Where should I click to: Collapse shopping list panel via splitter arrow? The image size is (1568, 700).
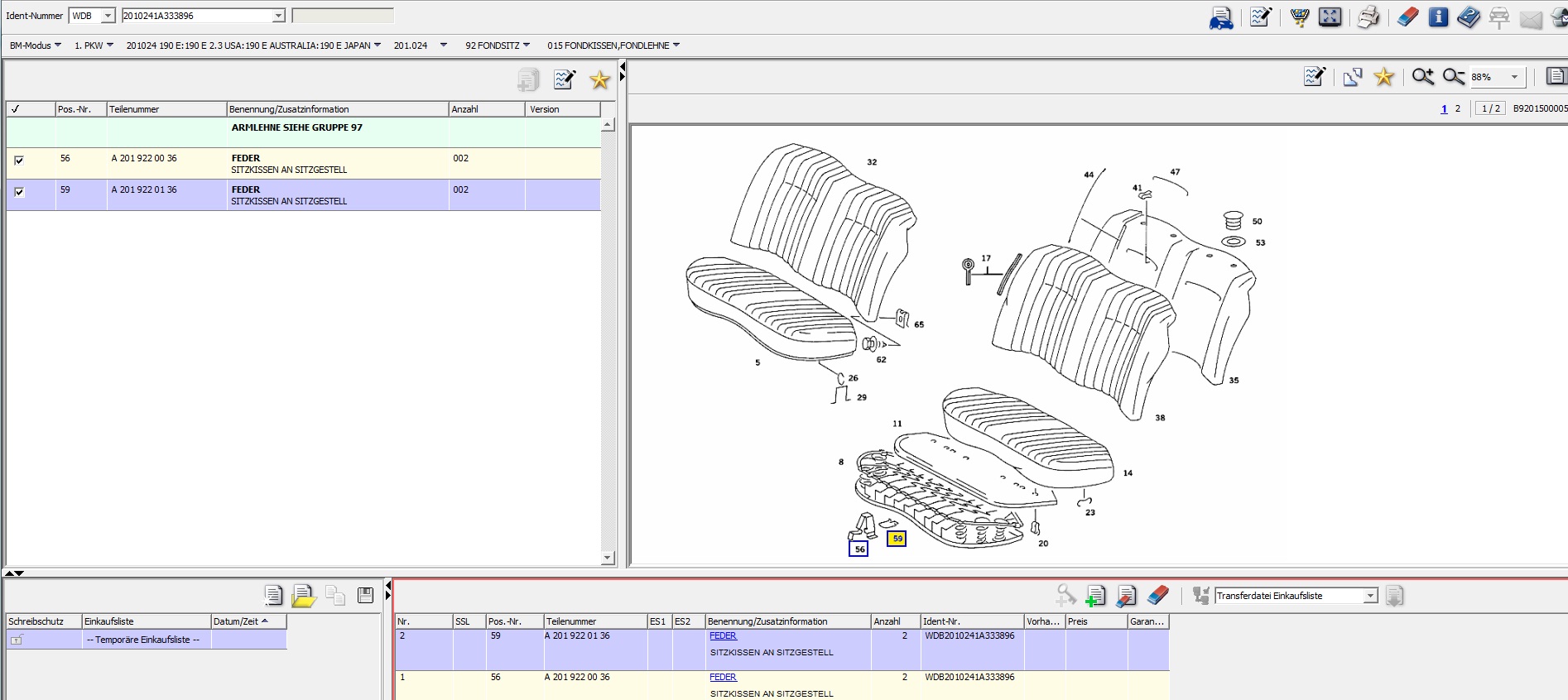(x=387, y=585)
